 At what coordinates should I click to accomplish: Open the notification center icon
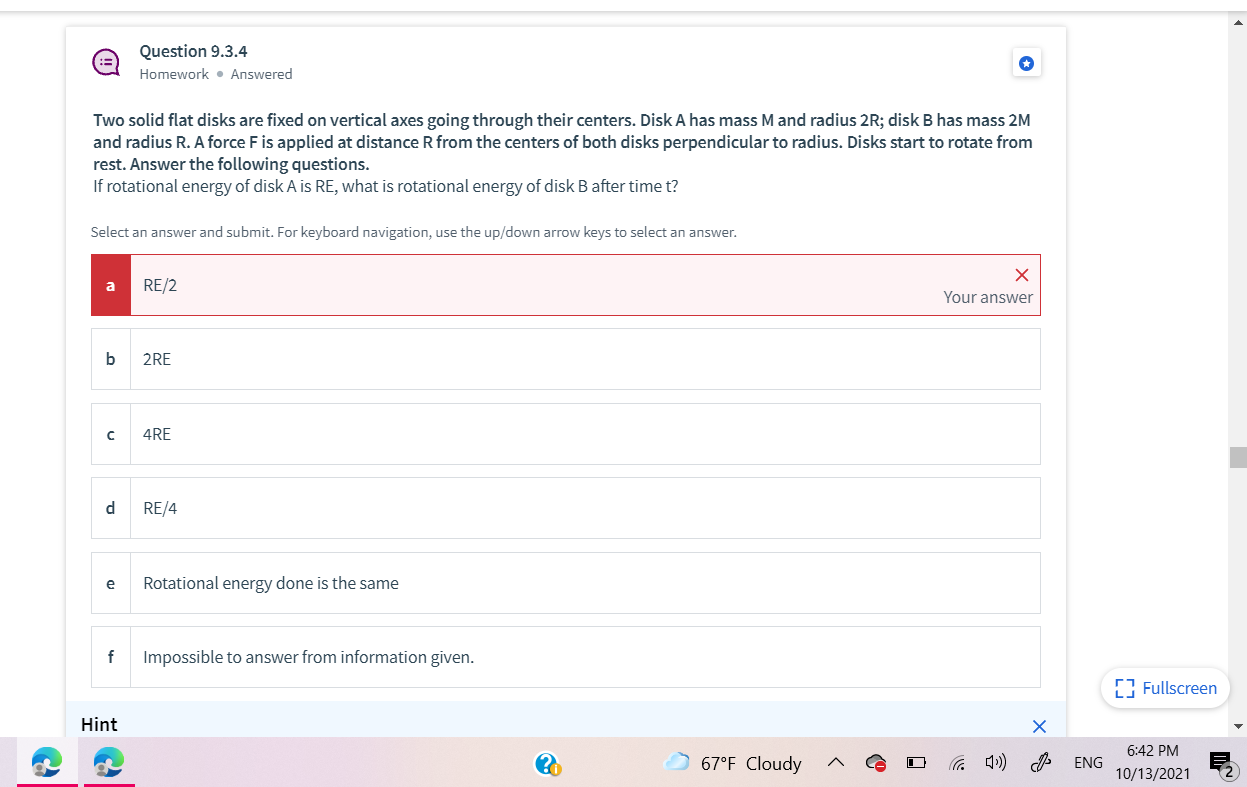[1221, 764]
